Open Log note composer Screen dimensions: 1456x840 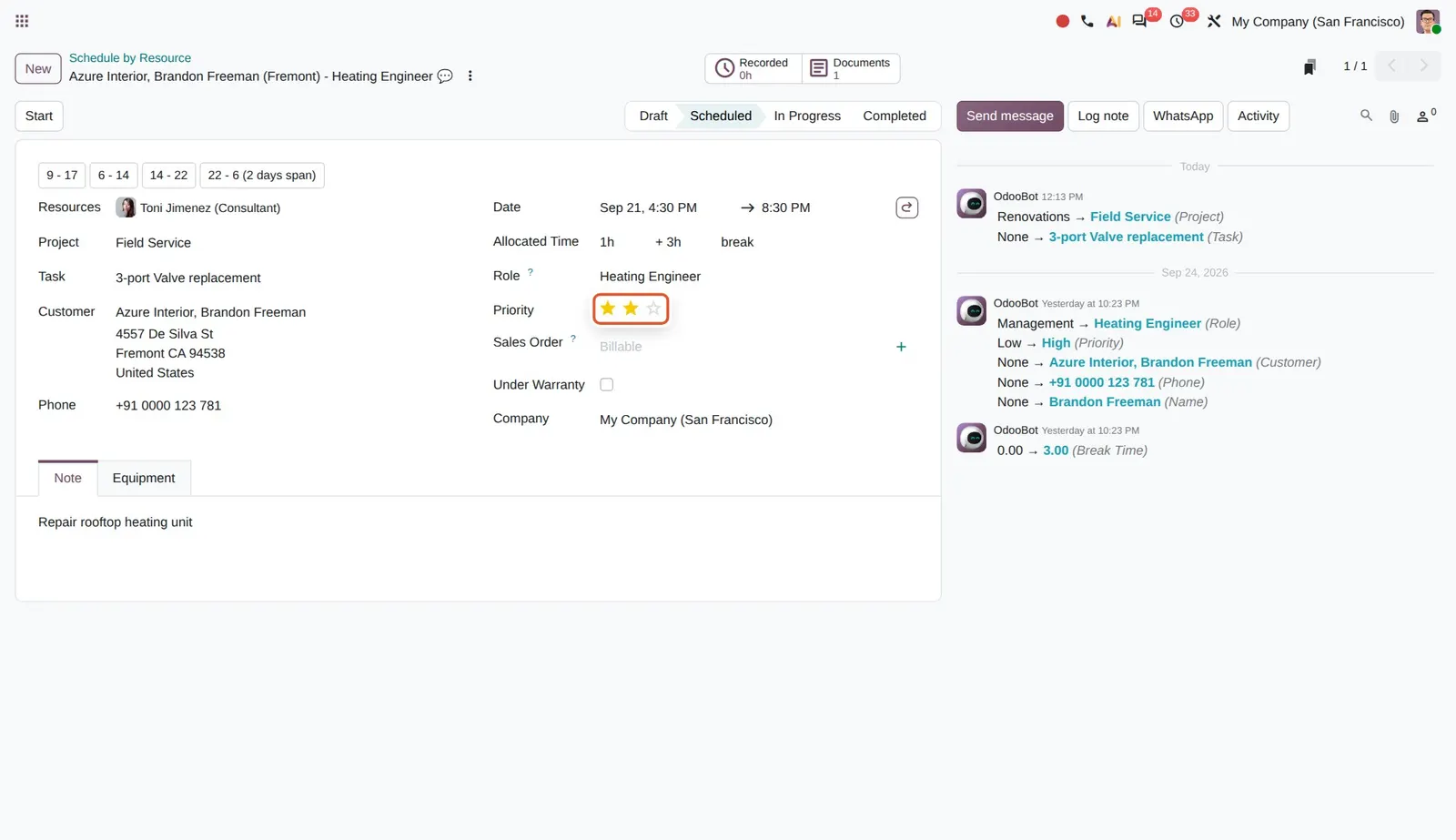point(1103,116)
